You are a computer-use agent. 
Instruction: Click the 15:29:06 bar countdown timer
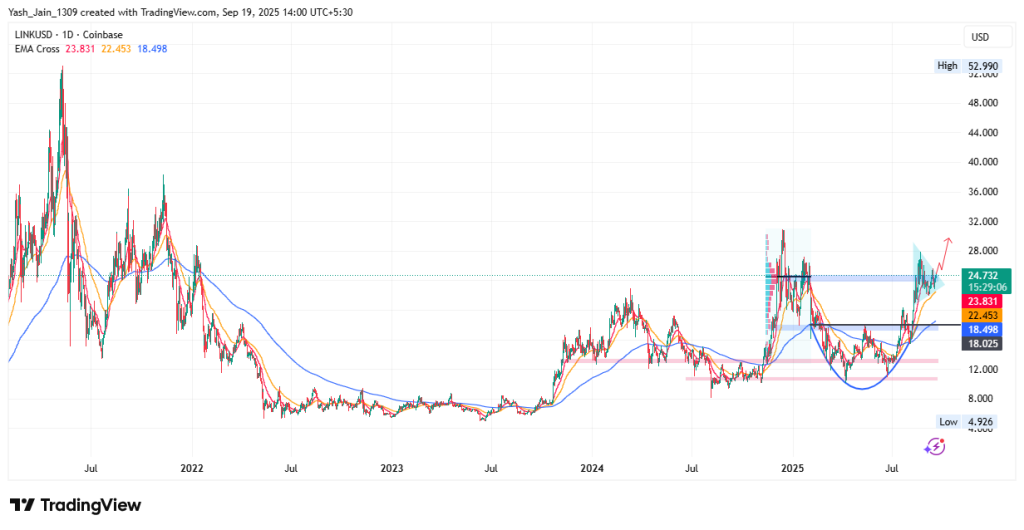987,287
